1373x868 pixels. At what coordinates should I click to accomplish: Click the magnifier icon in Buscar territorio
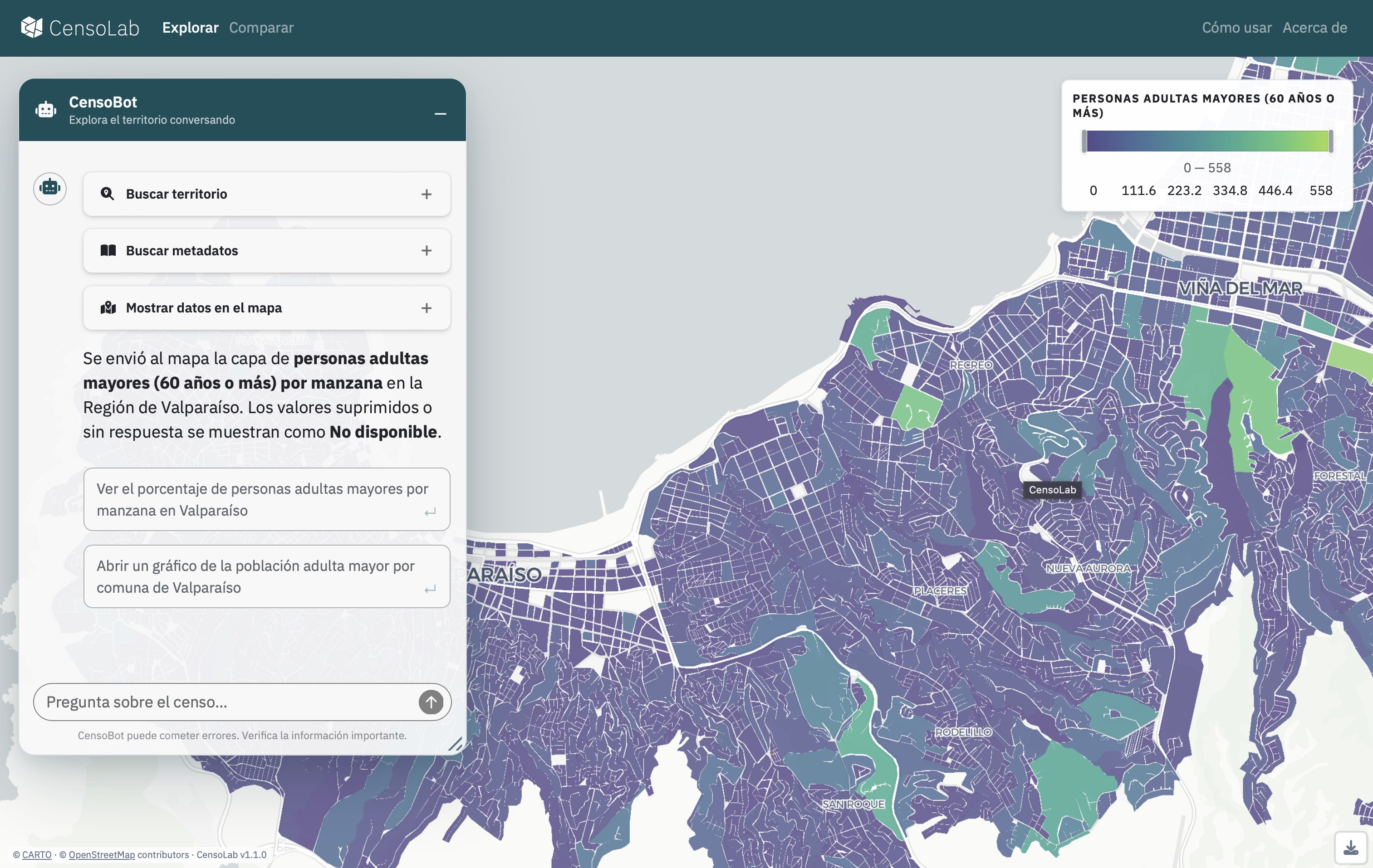pos(107,194)
